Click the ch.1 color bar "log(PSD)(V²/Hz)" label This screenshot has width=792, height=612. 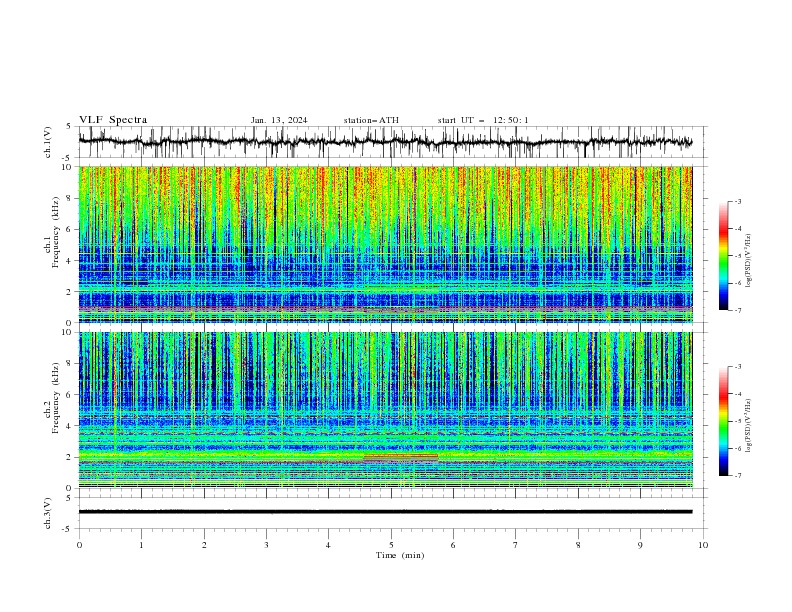749,261
